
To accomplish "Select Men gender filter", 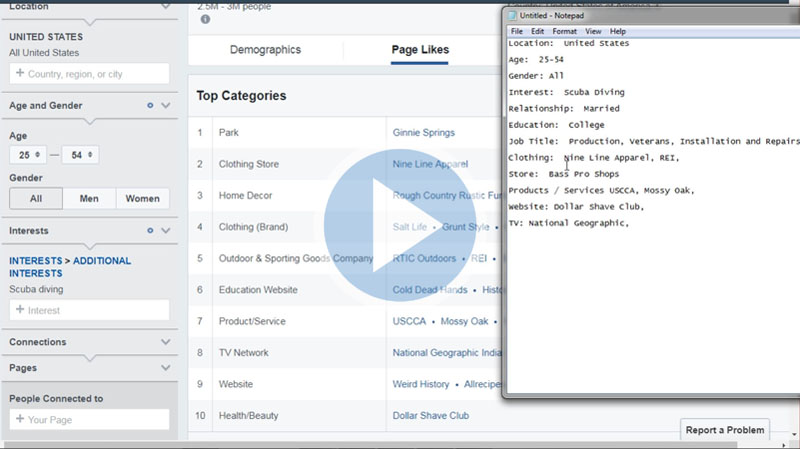I will 89,199.
